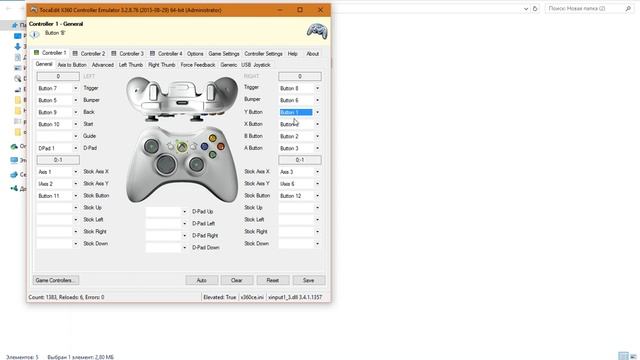Screen dimensions: 640x360
Task: Open the right Stick Button dropdown, Button 12
Action: point(300,196)
